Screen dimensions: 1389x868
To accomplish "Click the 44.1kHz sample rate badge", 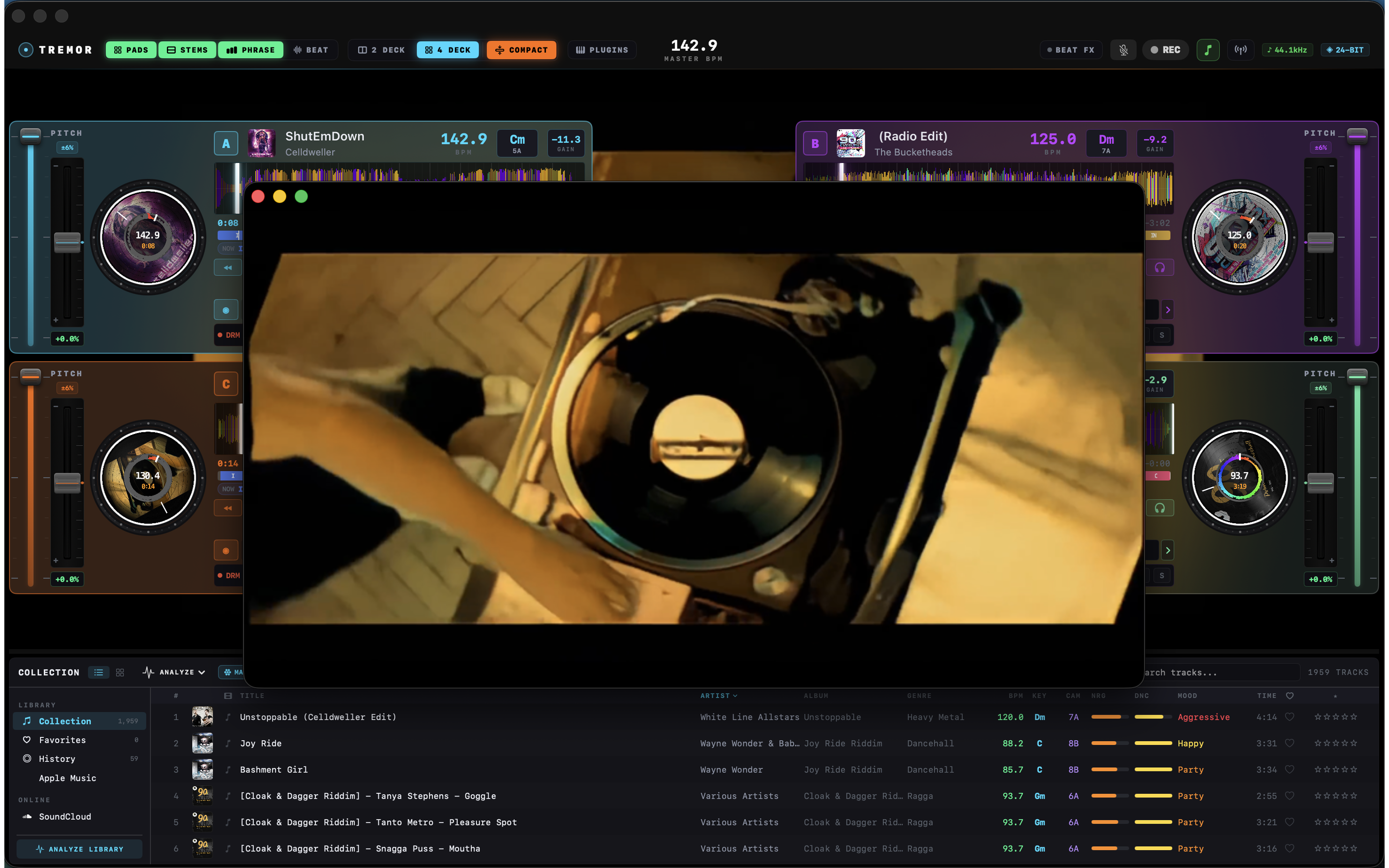I will [1287, 50].
